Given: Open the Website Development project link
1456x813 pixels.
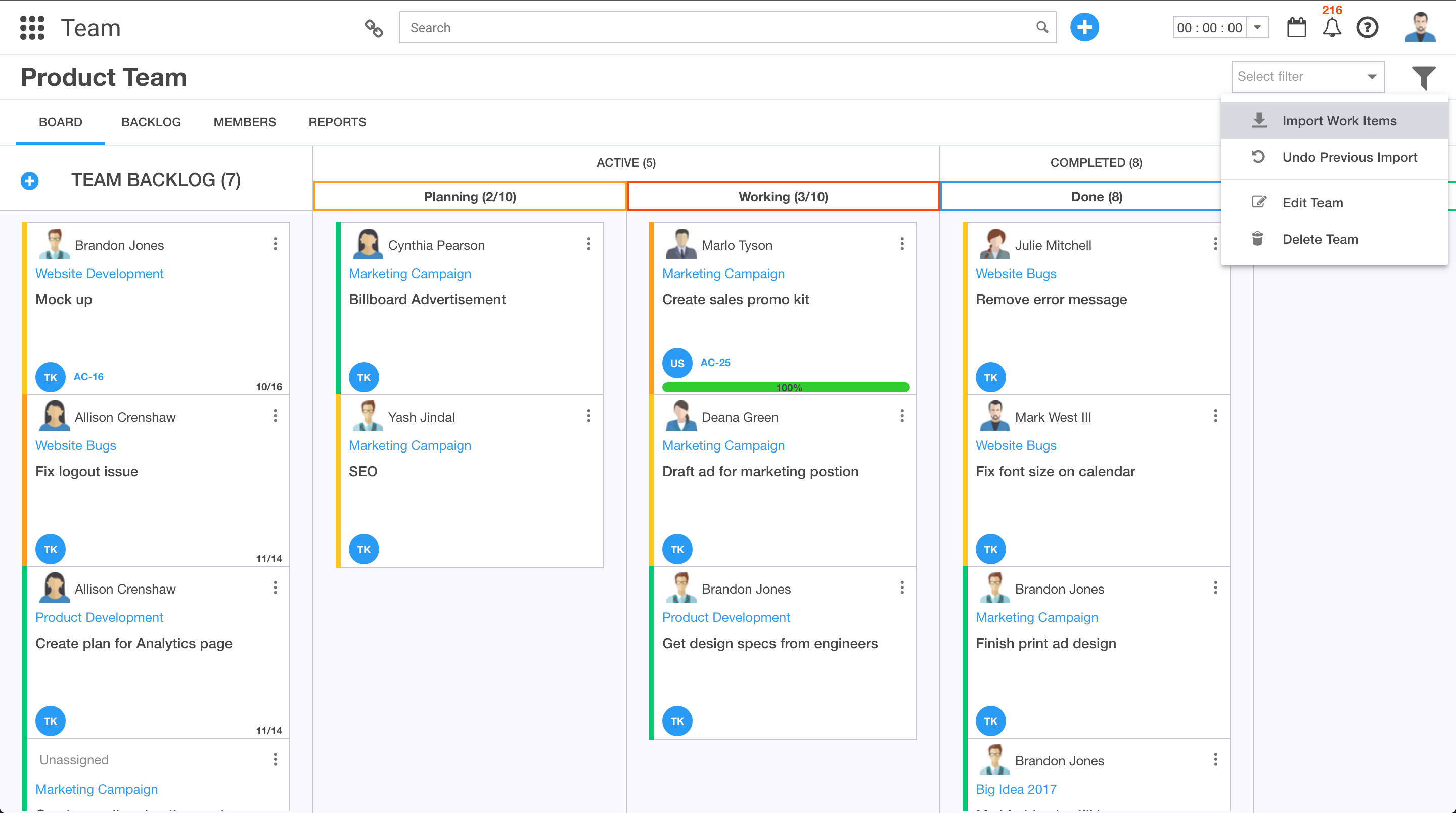Looking at the screenshot, I should pyautogui.click(x=100, y=274).
